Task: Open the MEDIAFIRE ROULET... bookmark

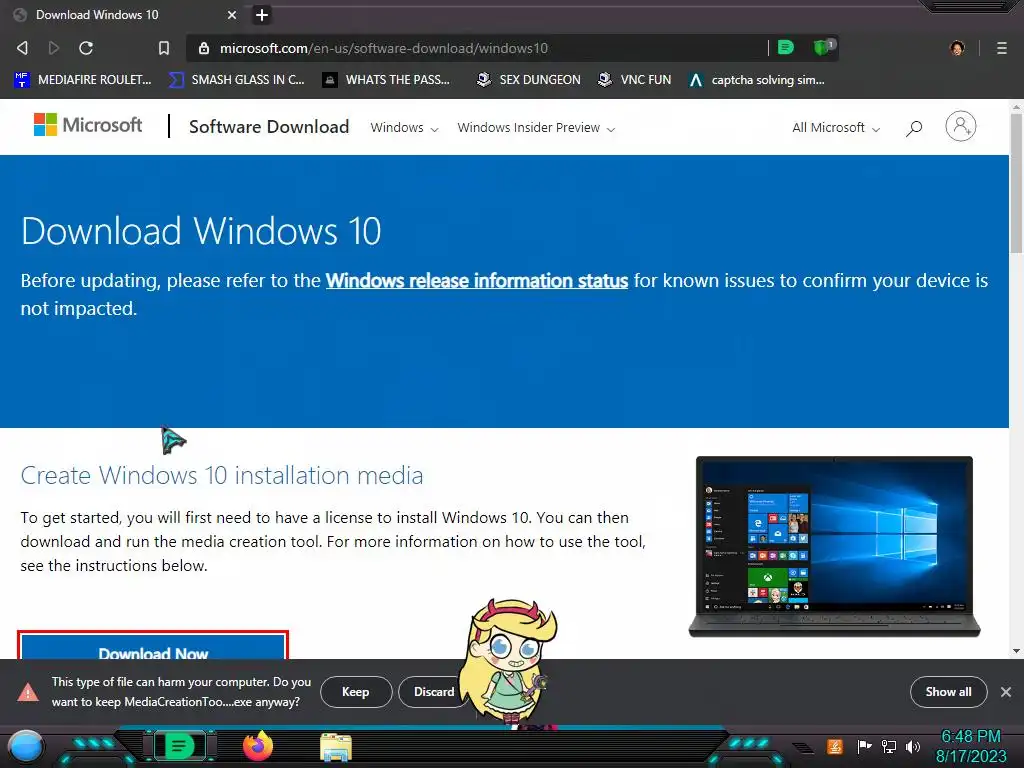Action: click(x=83, y=80)
